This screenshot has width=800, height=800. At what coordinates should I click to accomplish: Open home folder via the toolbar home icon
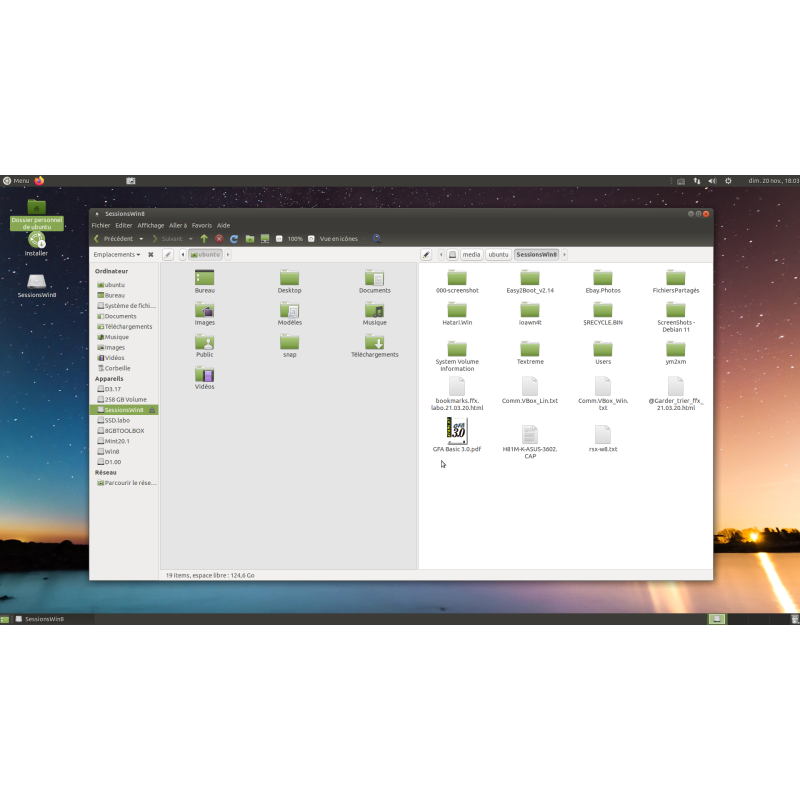(251, 238)
